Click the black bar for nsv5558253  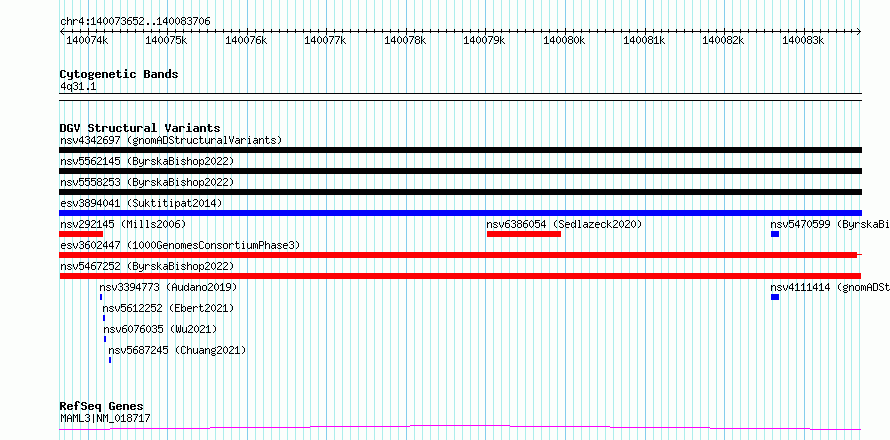pyautogui.click(x=461, y=192)
